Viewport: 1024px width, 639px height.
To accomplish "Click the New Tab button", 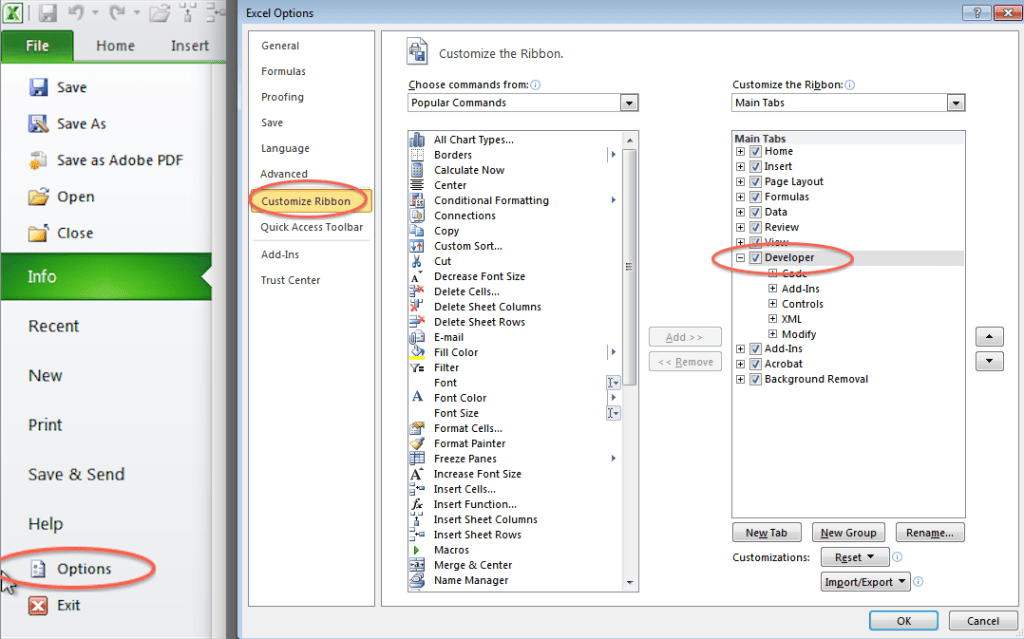I will 767,532.
